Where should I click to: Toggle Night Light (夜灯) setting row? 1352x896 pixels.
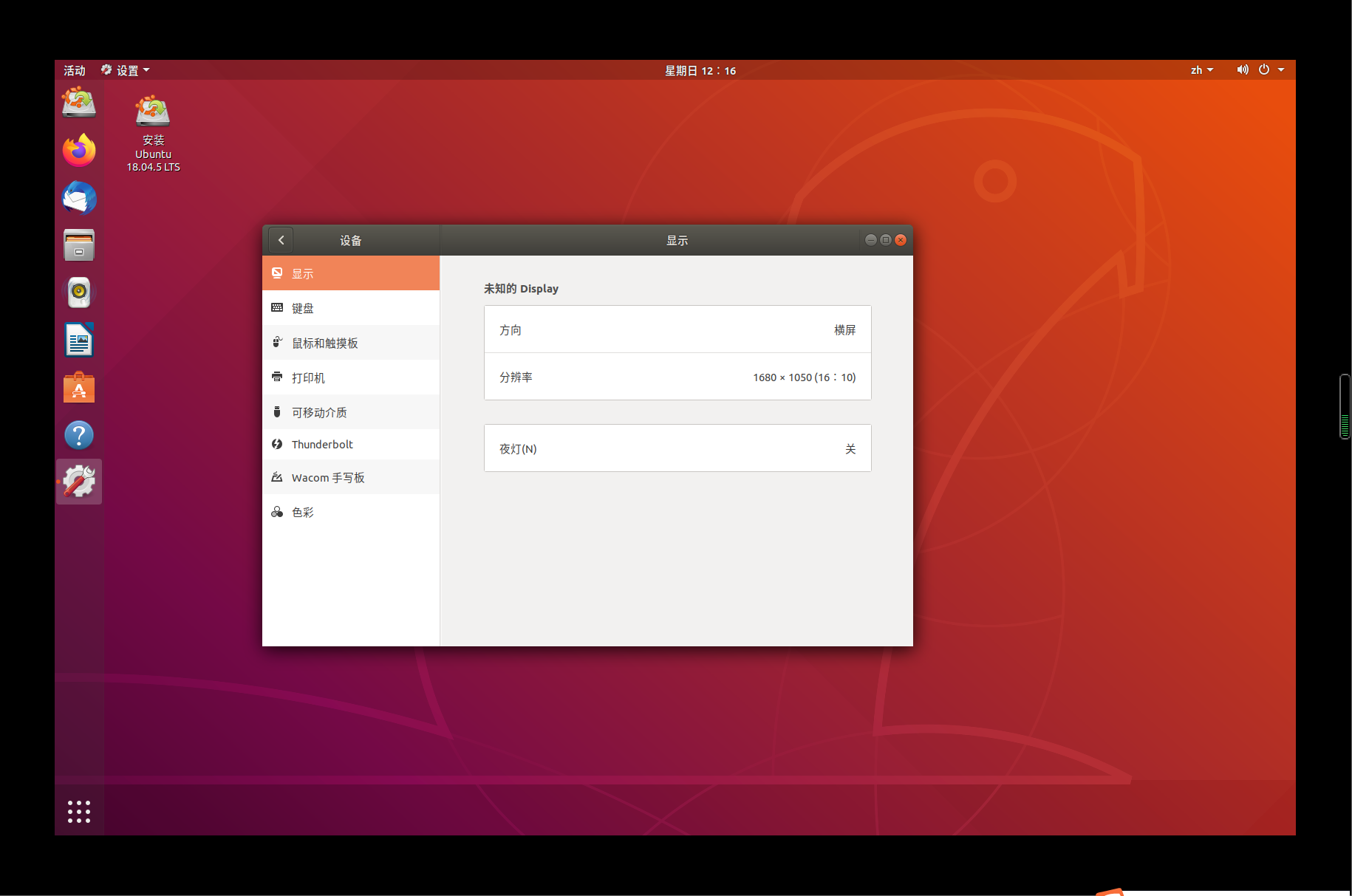point(677,448)
